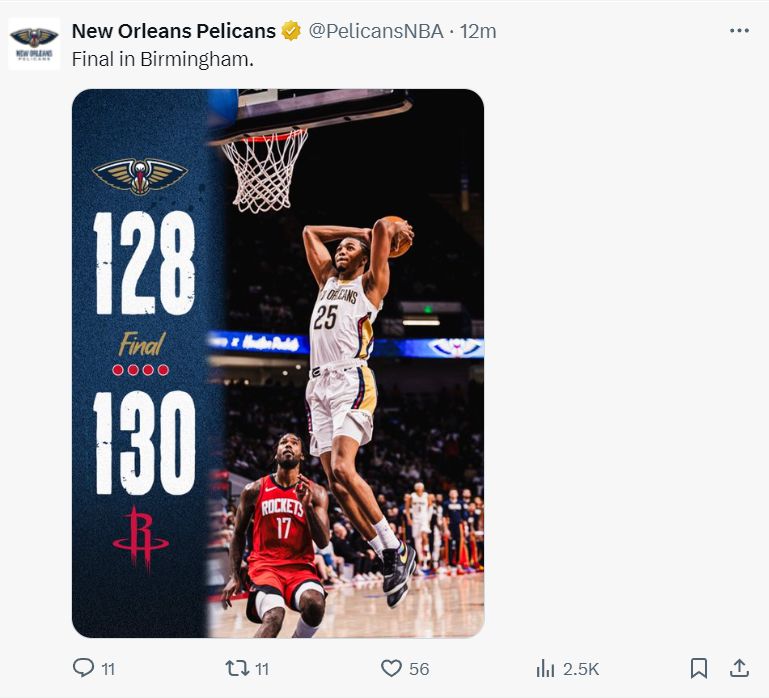Click the 56 likes count

click(419, 669)
